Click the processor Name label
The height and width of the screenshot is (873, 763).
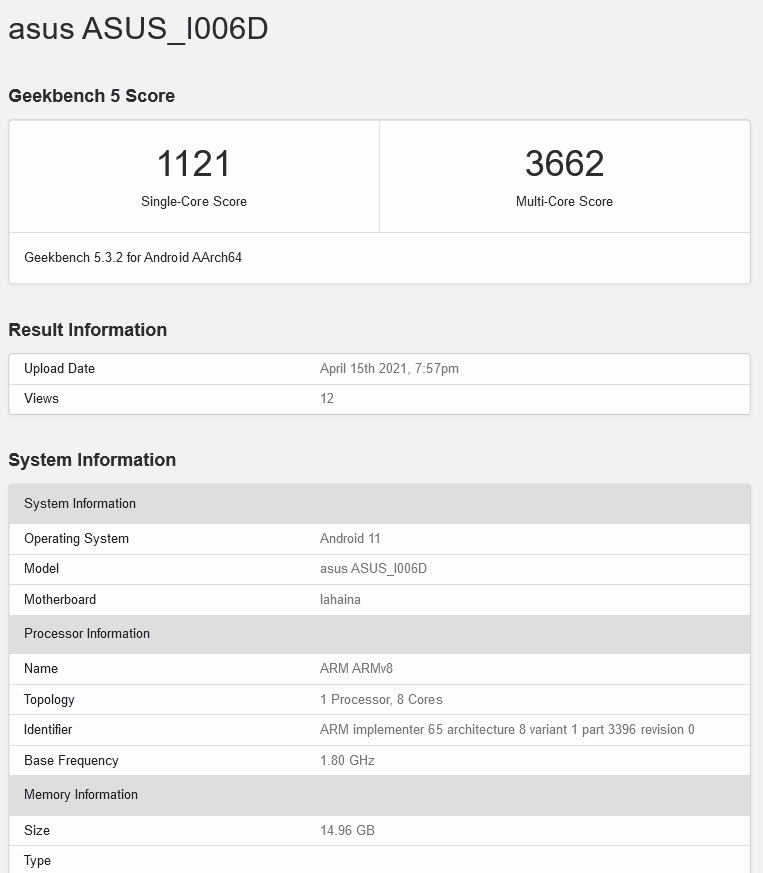(41, 669)
